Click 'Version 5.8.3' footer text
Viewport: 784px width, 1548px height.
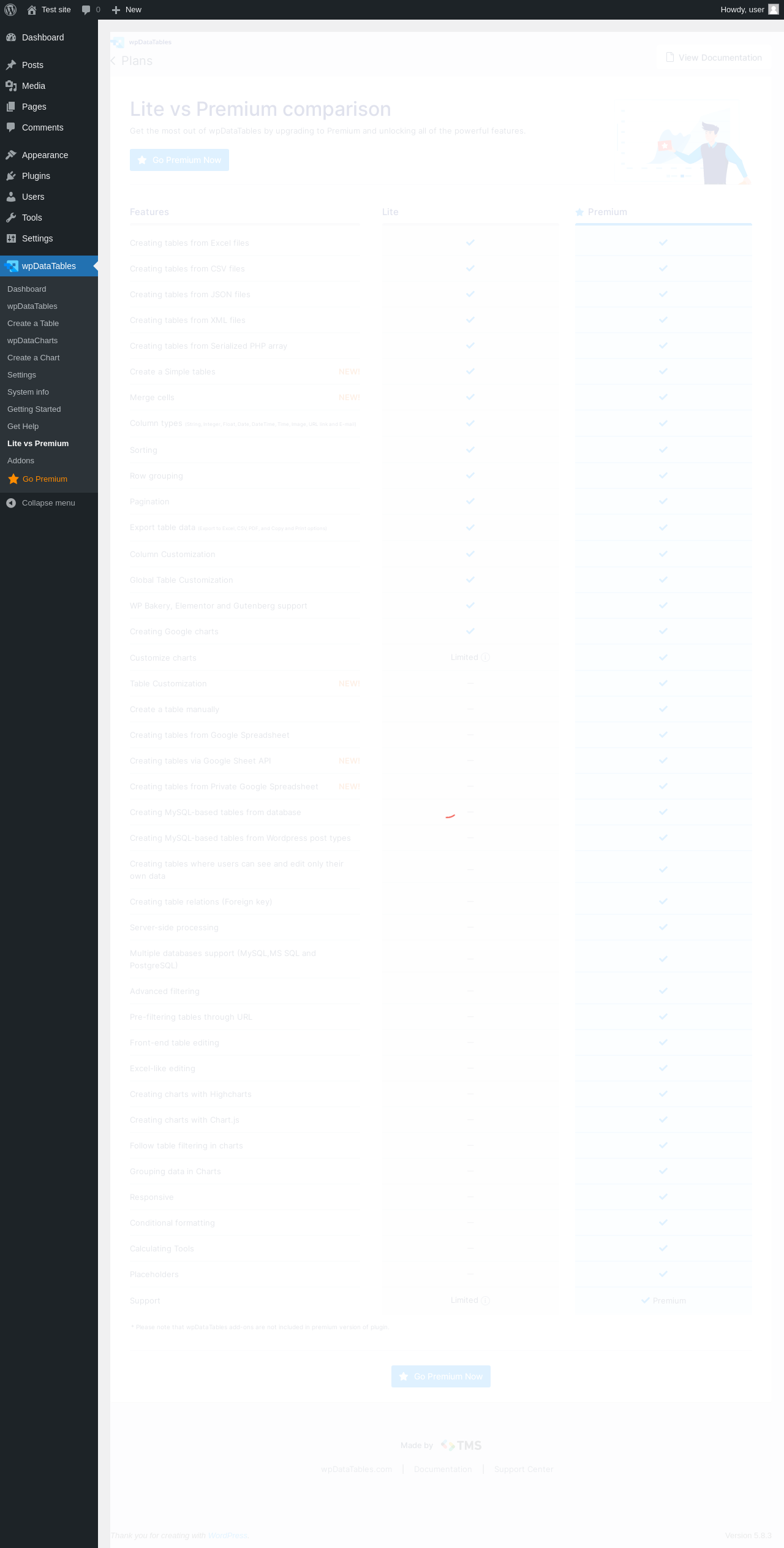(748, 1535)
